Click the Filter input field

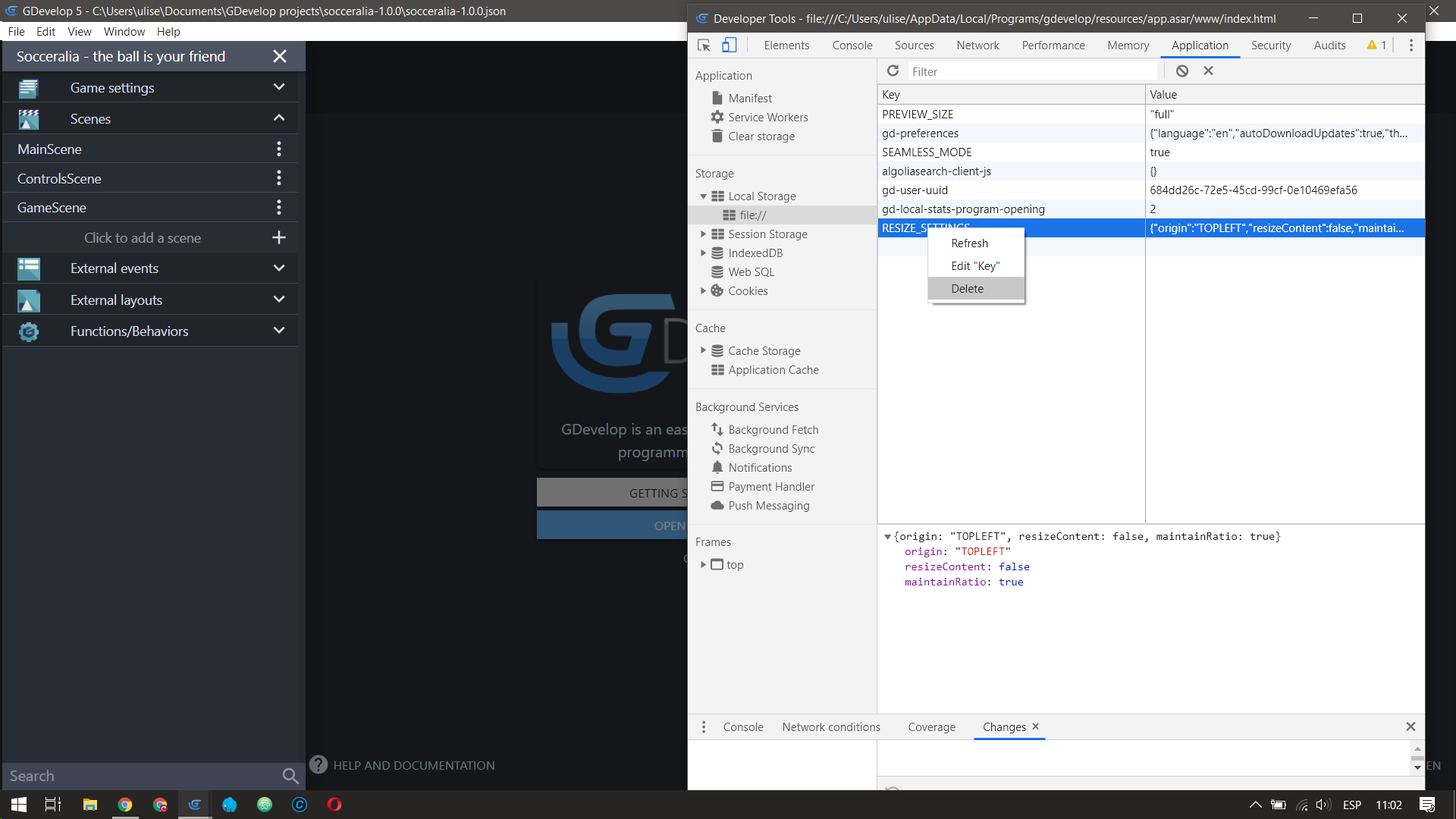(x=1031, y=71)
